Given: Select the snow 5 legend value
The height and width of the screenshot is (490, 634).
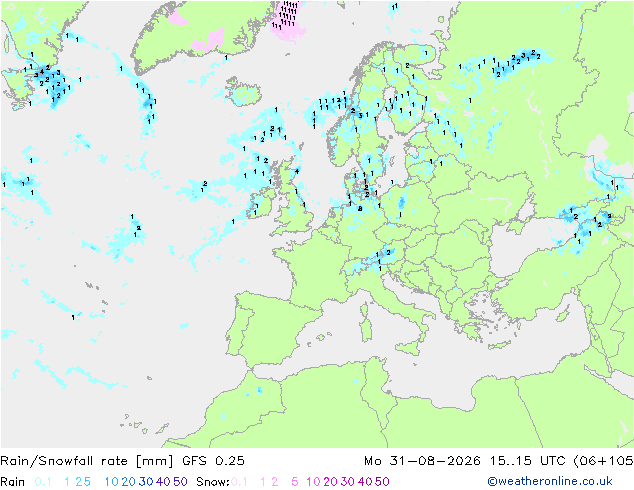Looking at the screenshot, I should point(295,482).
